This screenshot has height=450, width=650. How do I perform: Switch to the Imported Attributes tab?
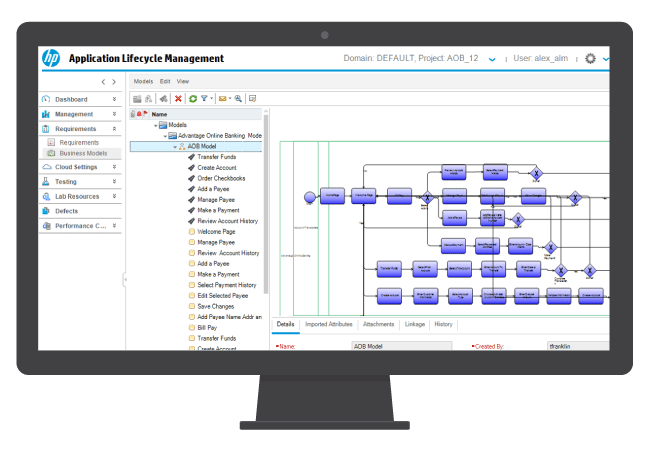tap(329, 324)
